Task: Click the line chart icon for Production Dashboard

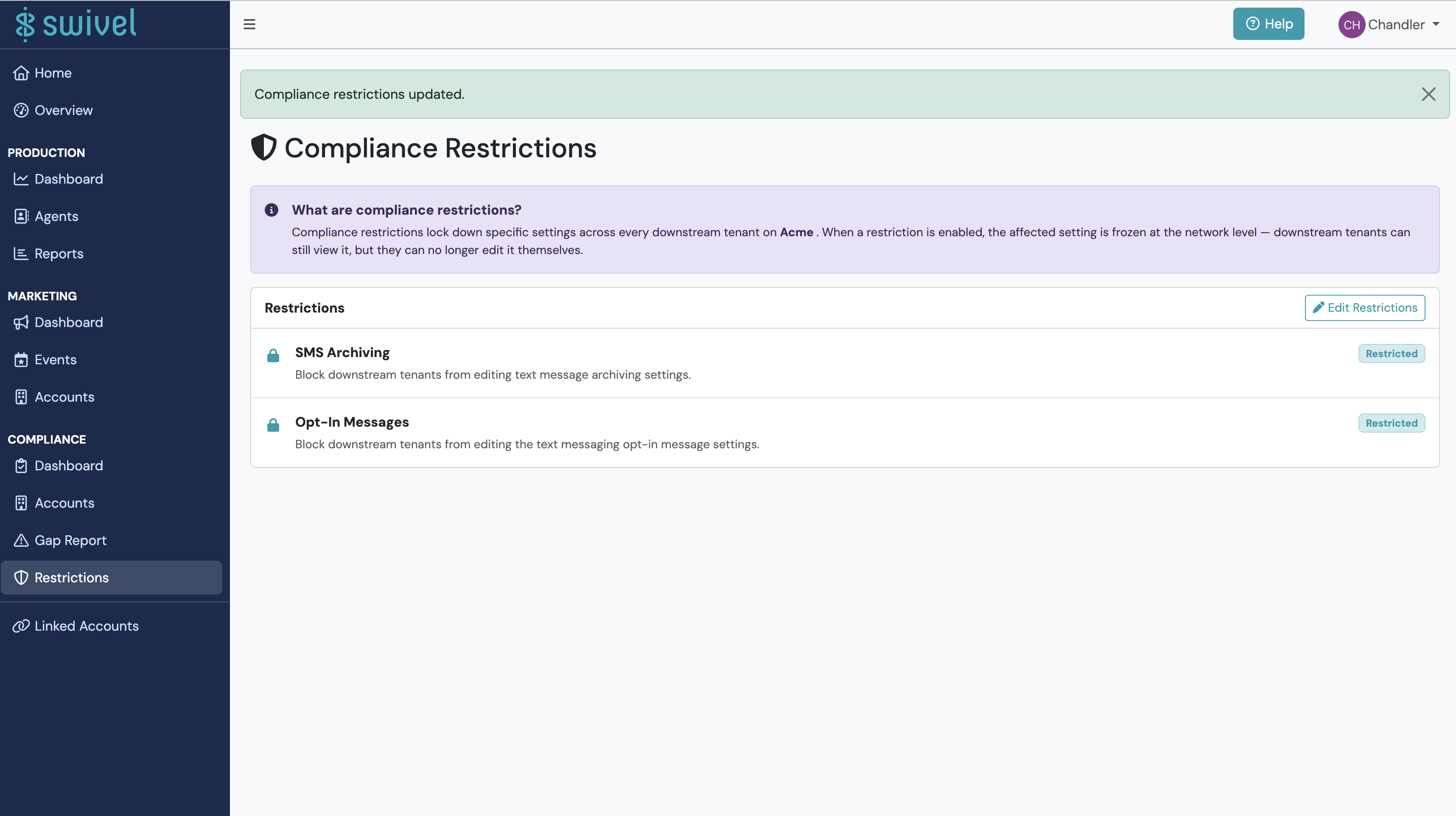Action: [x=21, y=179]
